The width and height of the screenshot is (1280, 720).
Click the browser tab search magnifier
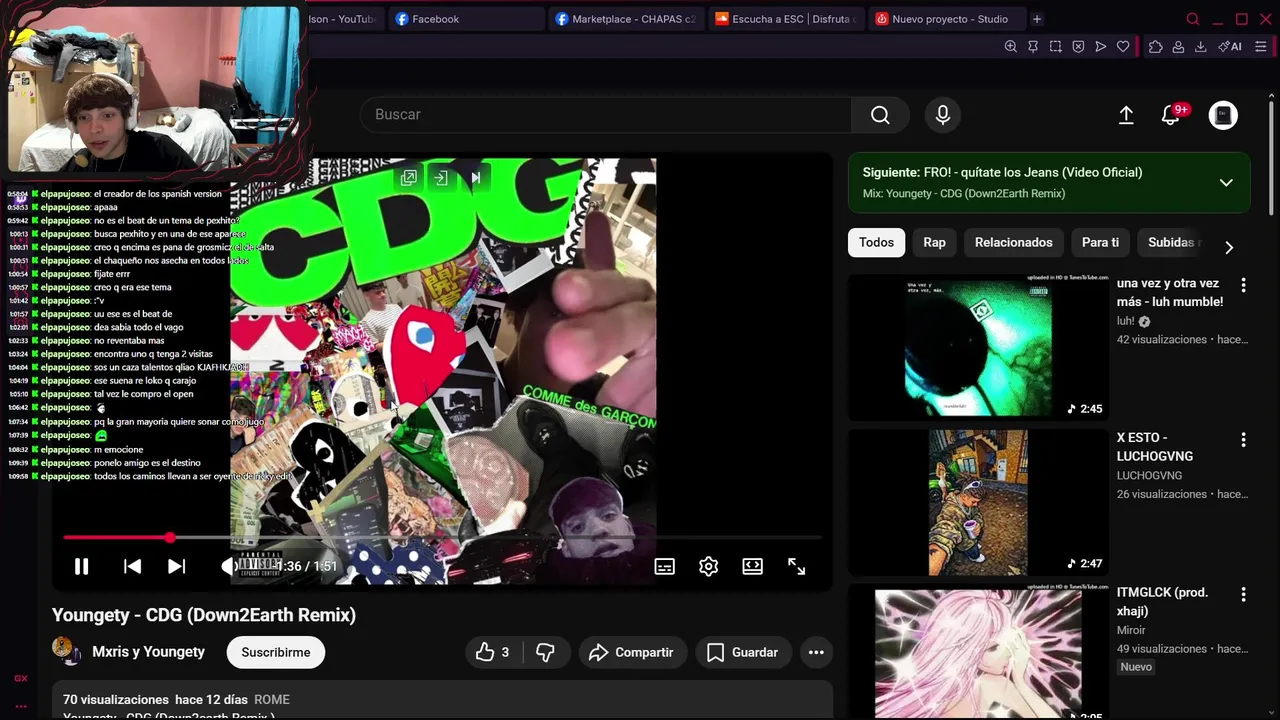pyautogui.click(x=1193, y=19)
